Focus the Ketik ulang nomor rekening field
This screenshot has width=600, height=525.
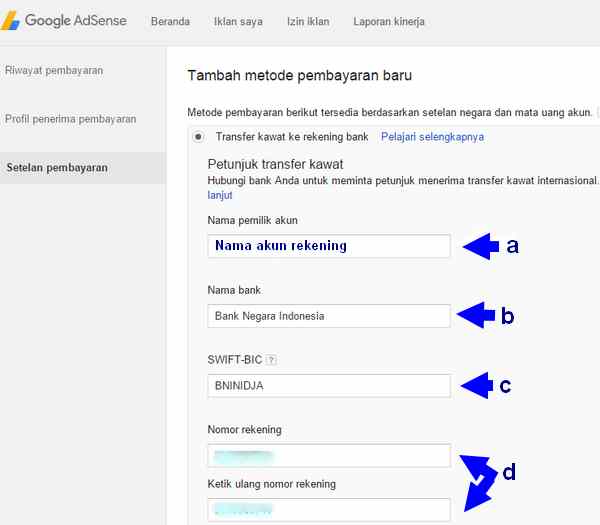point(329,510)
